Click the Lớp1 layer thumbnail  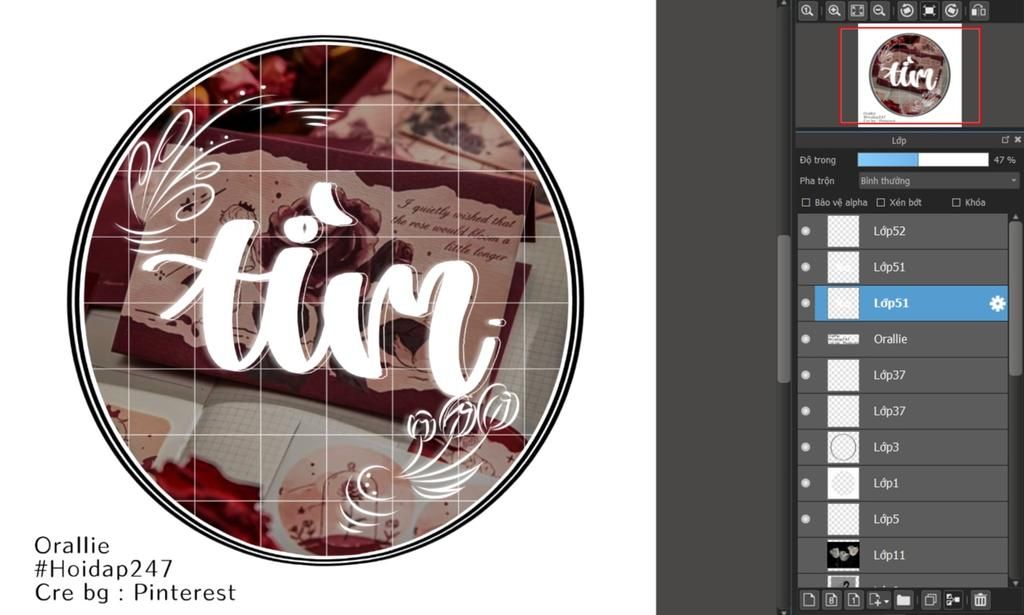843,483
